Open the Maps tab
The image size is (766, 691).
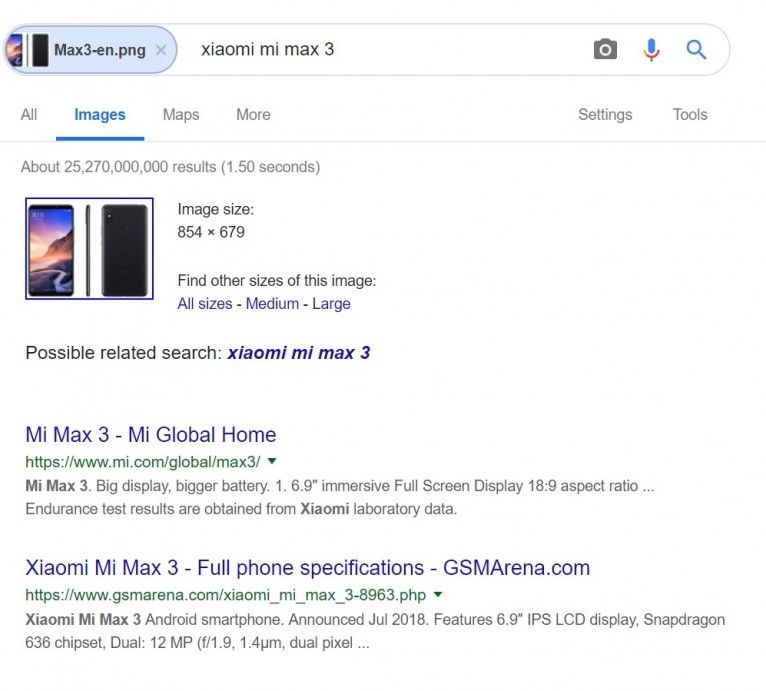(x=181, y=114)
